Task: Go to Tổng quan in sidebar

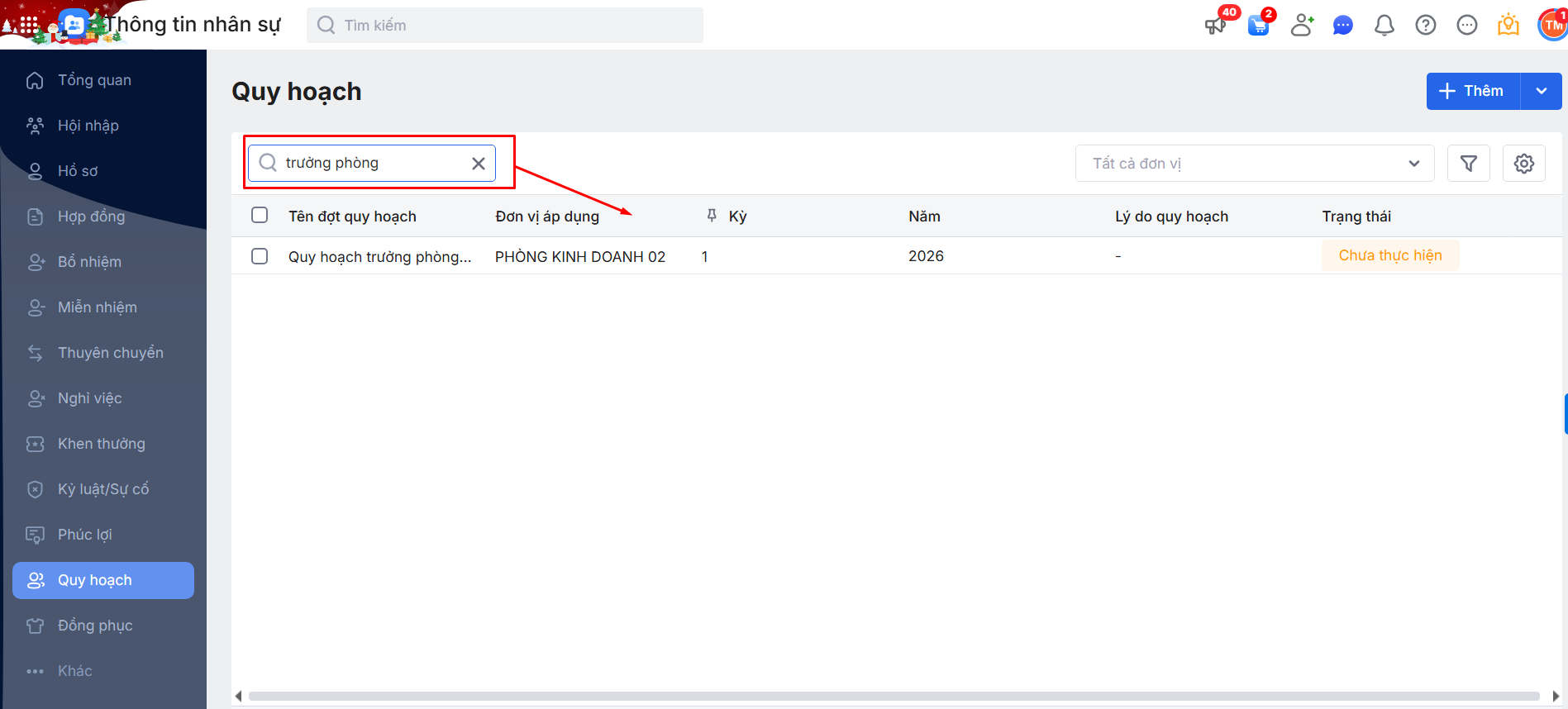Action: pos(103,80)
